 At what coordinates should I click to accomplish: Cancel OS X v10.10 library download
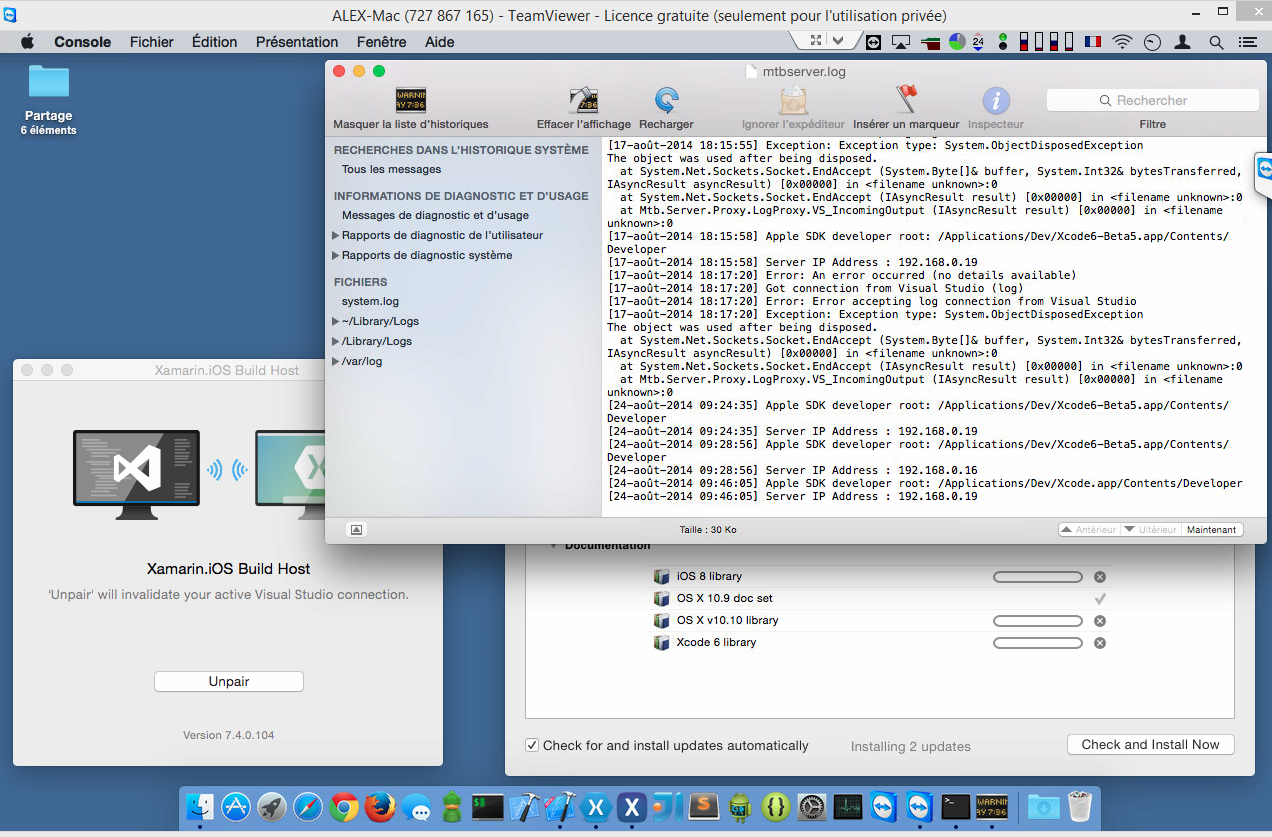click(1100, 621)
